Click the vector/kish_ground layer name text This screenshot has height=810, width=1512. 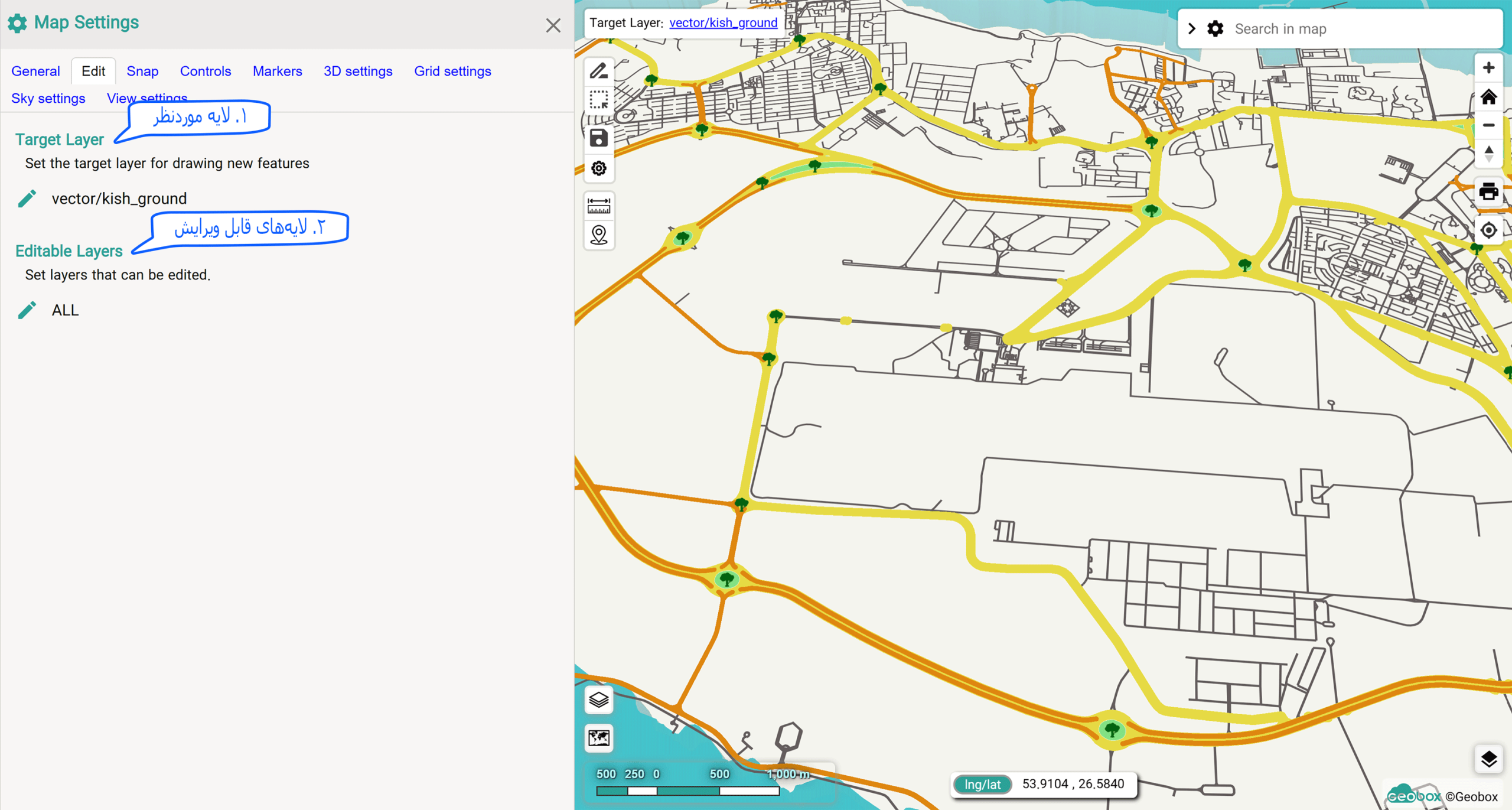pos(119,199)
